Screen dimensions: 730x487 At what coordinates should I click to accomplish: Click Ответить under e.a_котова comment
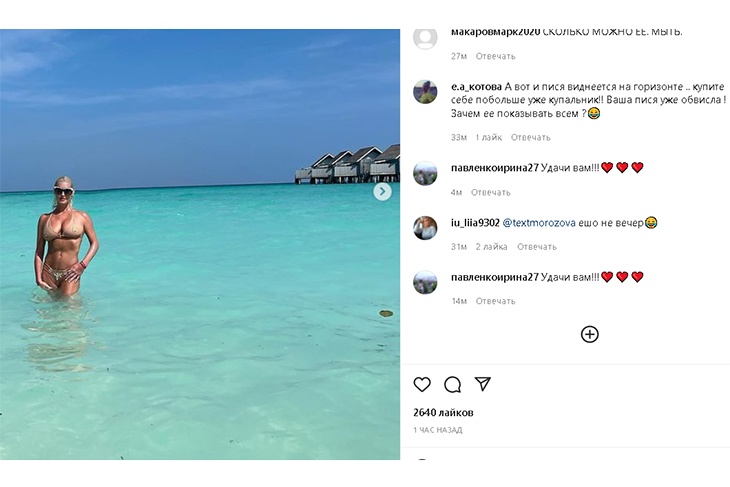pos(530,138)
